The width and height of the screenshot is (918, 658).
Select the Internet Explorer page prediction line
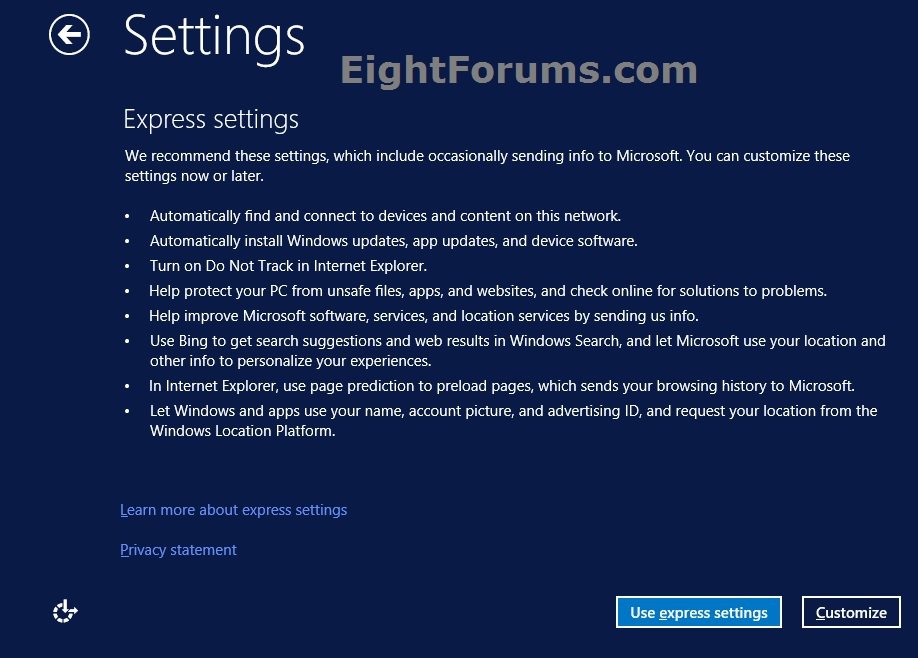point(502,386)
